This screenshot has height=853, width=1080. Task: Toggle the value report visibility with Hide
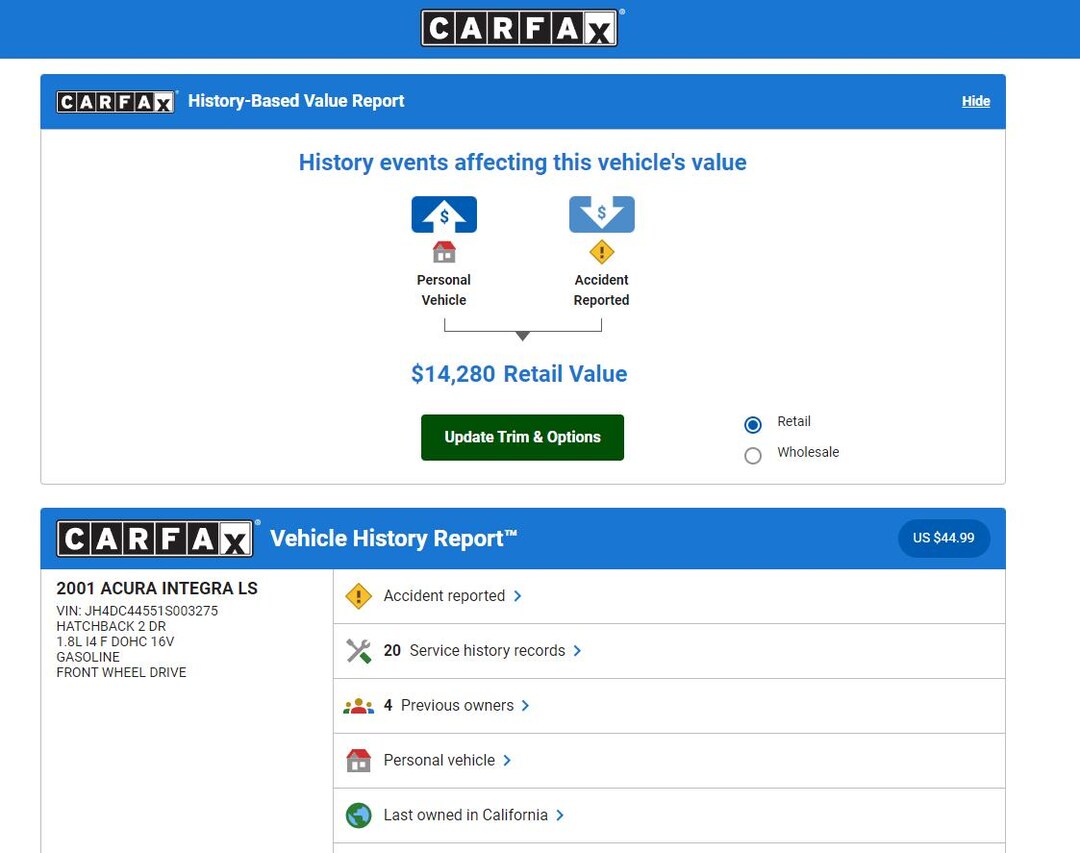pos(975,101)
